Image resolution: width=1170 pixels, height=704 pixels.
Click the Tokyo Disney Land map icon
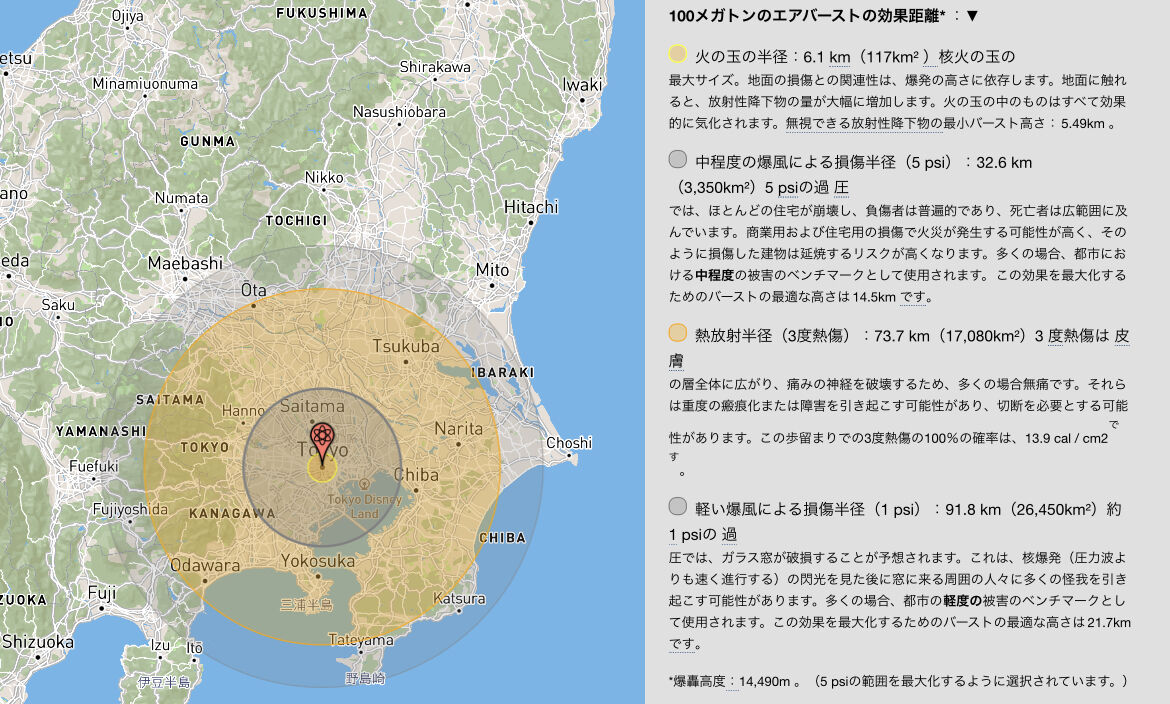(x=364, y=485)
